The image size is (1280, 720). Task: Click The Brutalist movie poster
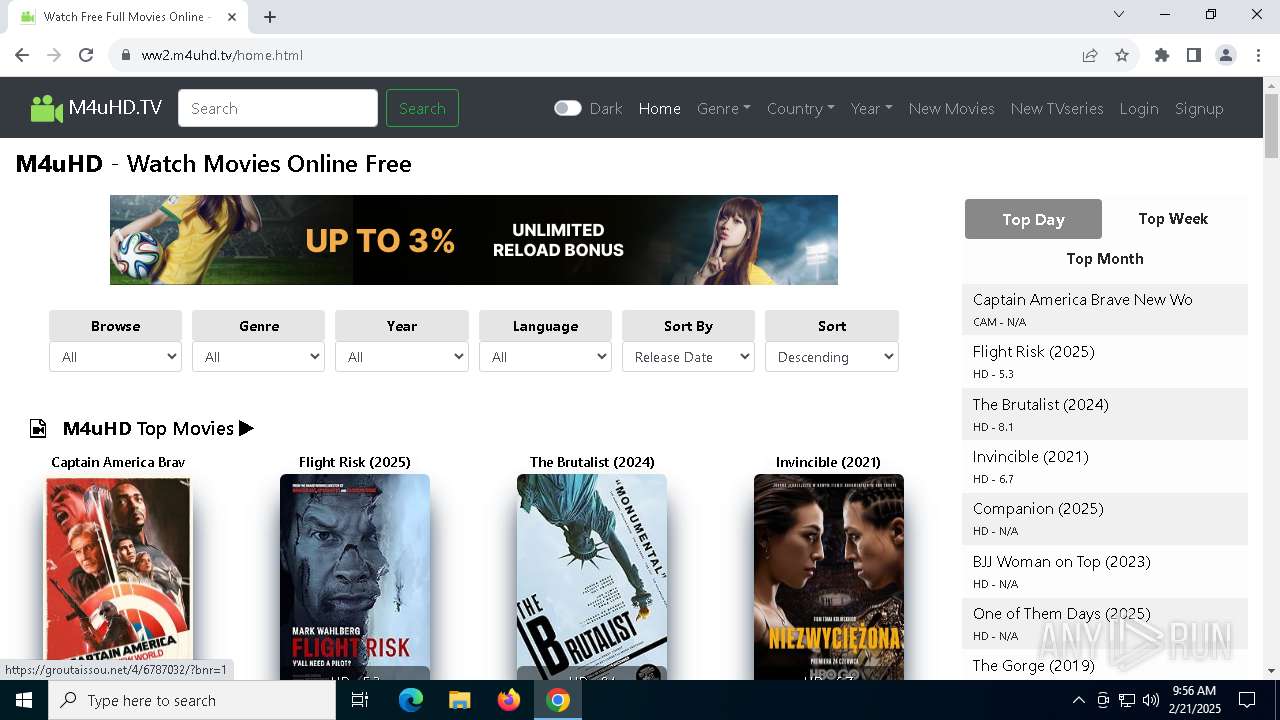(592, 577)
